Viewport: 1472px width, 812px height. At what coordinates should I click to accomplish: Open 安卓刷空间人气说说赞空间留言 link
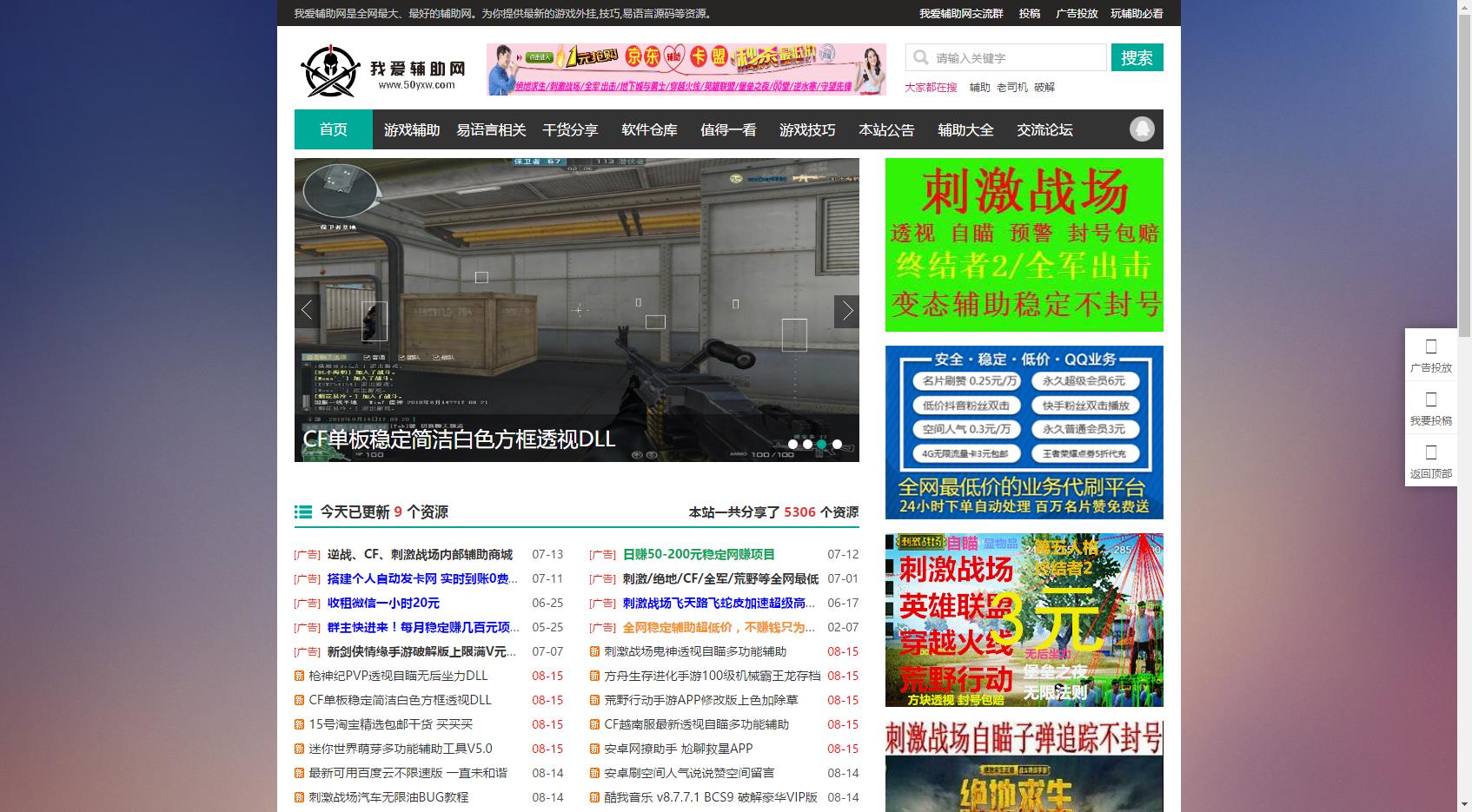(689, 773)
